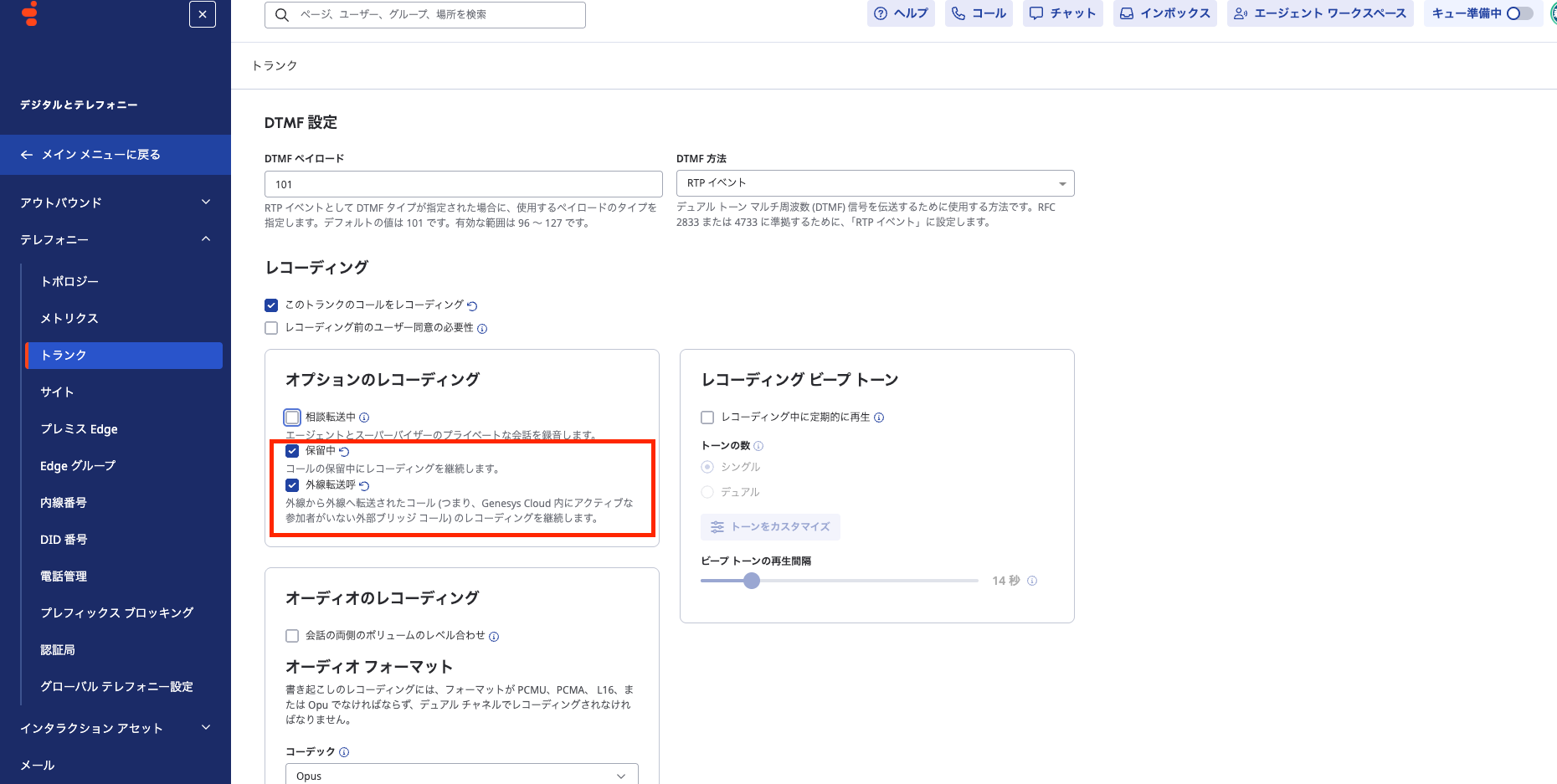Reset the 外線転送呼 setting icon
The image size is (1557, 784).
(x=364, y=486)
